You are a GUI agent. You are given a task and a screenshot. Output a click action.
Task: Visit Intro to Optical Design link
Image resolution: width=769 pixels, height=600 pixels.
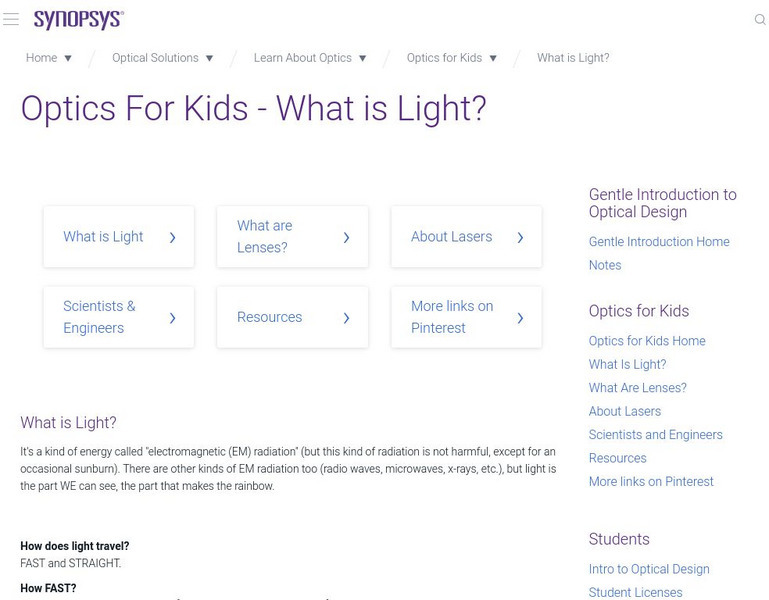649,569
